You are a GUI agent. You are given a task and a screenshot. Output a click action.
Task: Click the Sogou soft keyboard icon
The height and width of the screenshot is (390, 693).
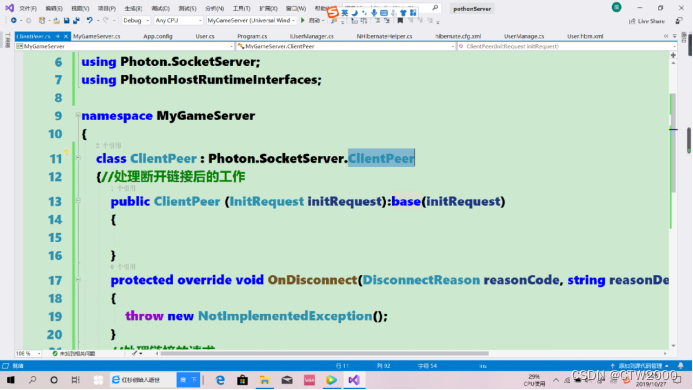coord(384,13)
